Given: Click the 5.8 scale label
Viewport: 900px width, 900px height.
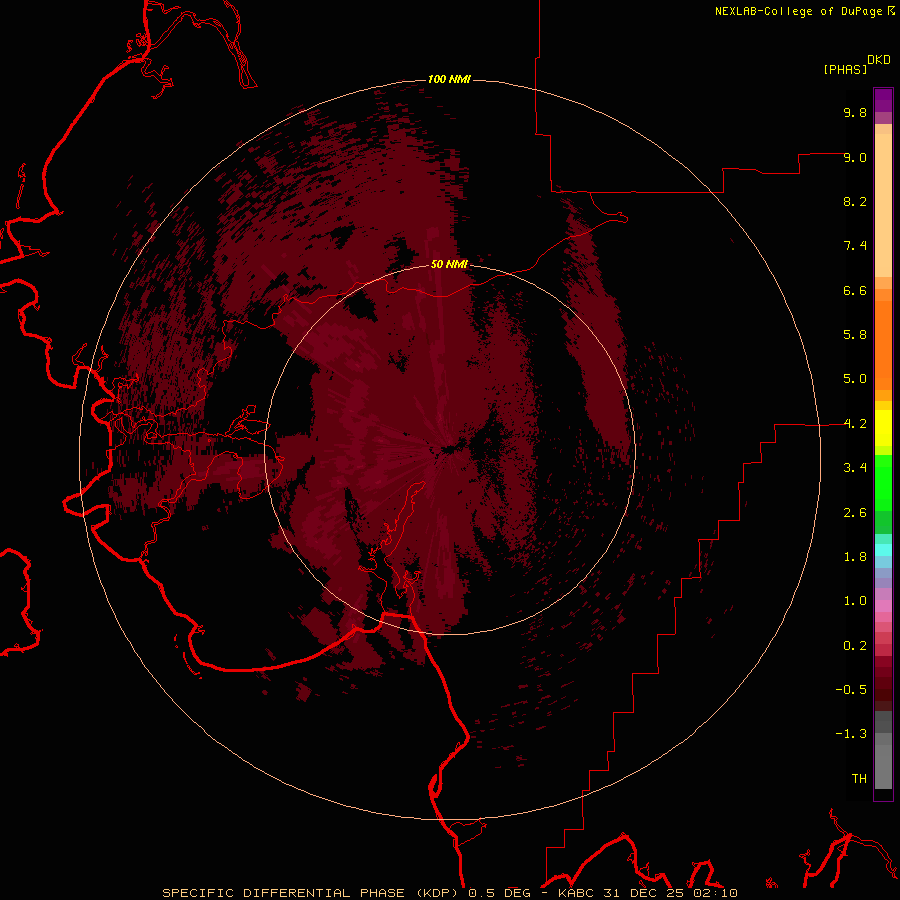Looking at the screenshot, I should click(x=855, y=335).
